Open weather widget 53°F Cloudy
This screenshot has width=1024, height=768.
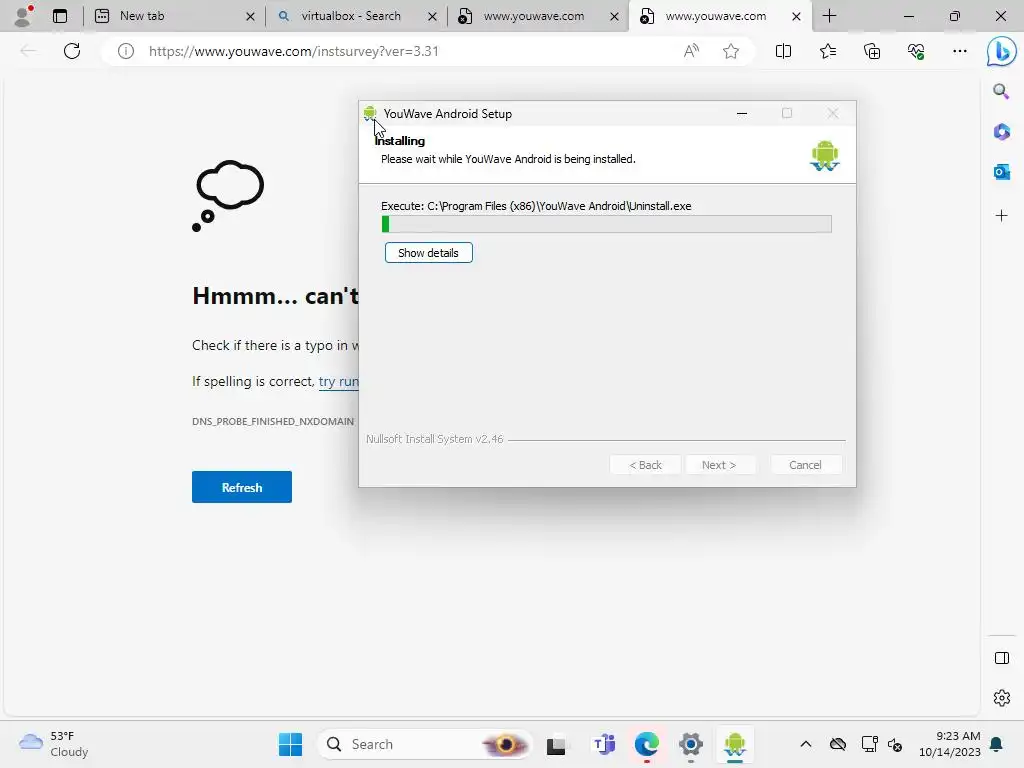tap(54, 744)
